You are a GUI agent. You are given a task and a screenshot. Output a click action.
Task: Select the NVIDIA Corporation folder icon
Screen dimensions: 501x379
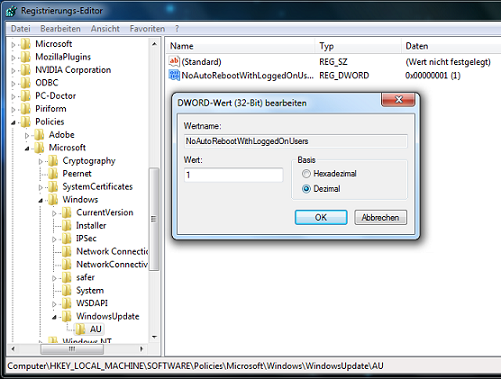[26, 70]
